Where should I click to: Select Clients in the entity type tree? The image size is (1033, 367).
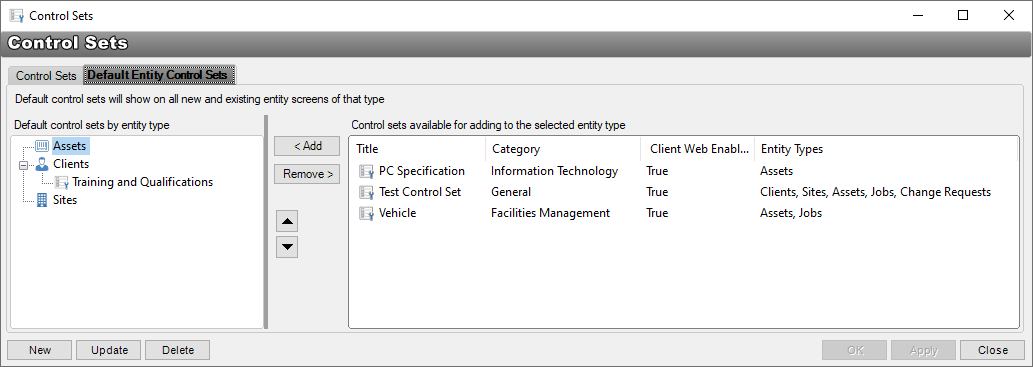point(71,164)
